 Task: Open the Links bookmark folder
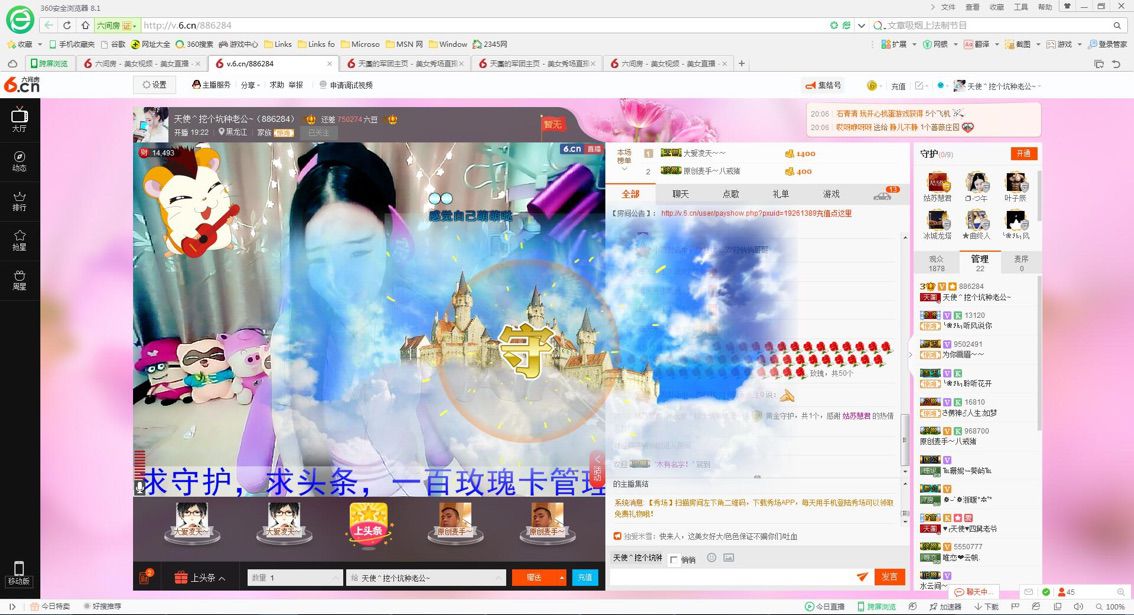tap(278, 44)
